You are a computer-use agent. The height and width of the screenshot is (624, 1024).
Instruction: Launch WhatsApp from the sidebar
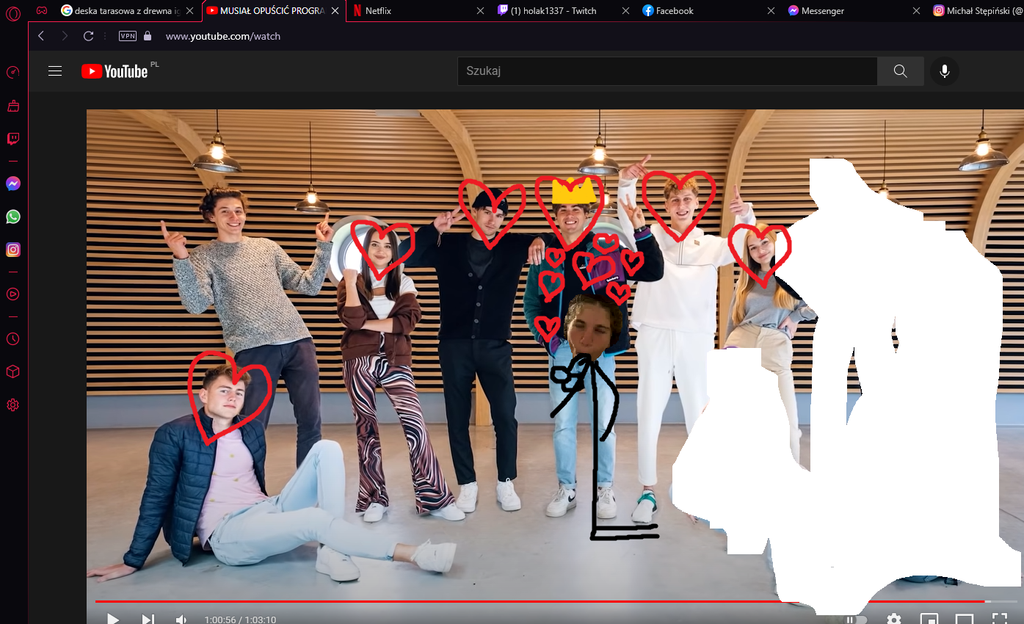pos(13,217)
